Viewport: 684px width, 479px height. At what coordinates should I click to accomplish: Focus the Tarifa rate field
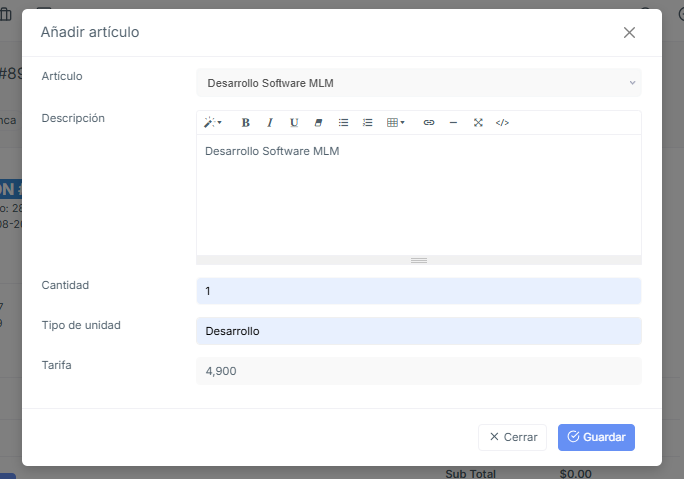coord(419,371)
